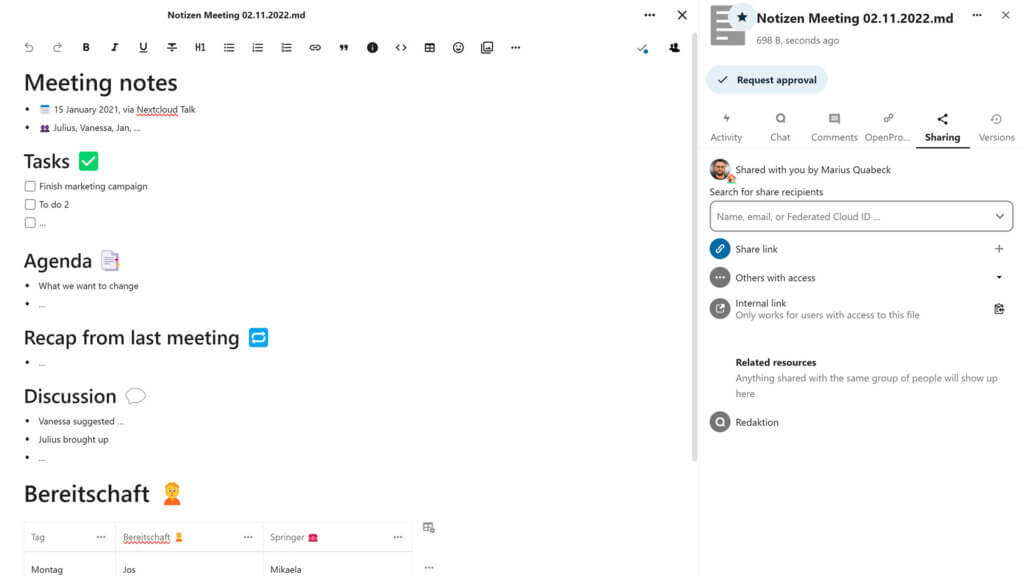Open the H1 heading menu
This screenshot has width=1024, height=576.
tap(200, 48)
